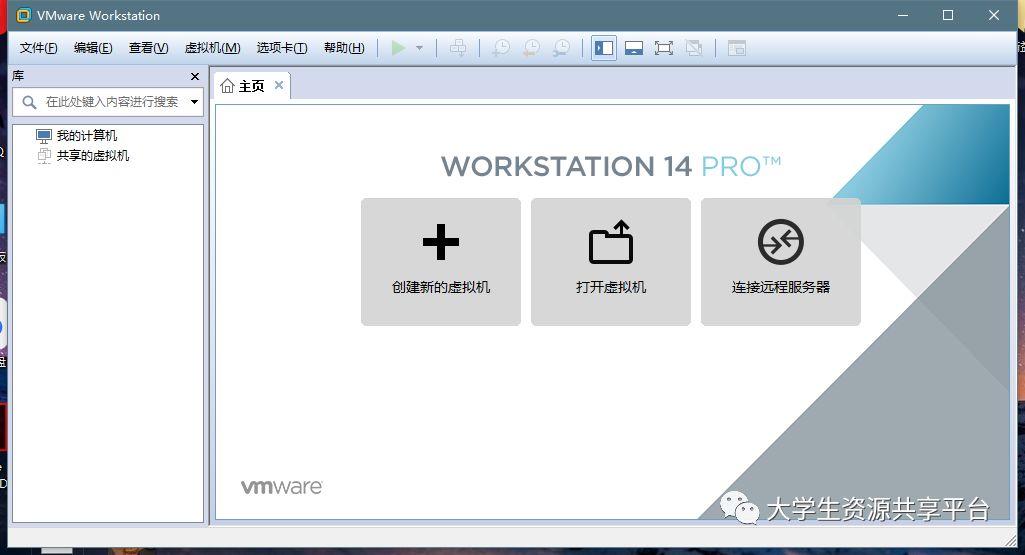Expand the power options dropdown arrow
The image size is (1025, 555).
tap(420, 48)
